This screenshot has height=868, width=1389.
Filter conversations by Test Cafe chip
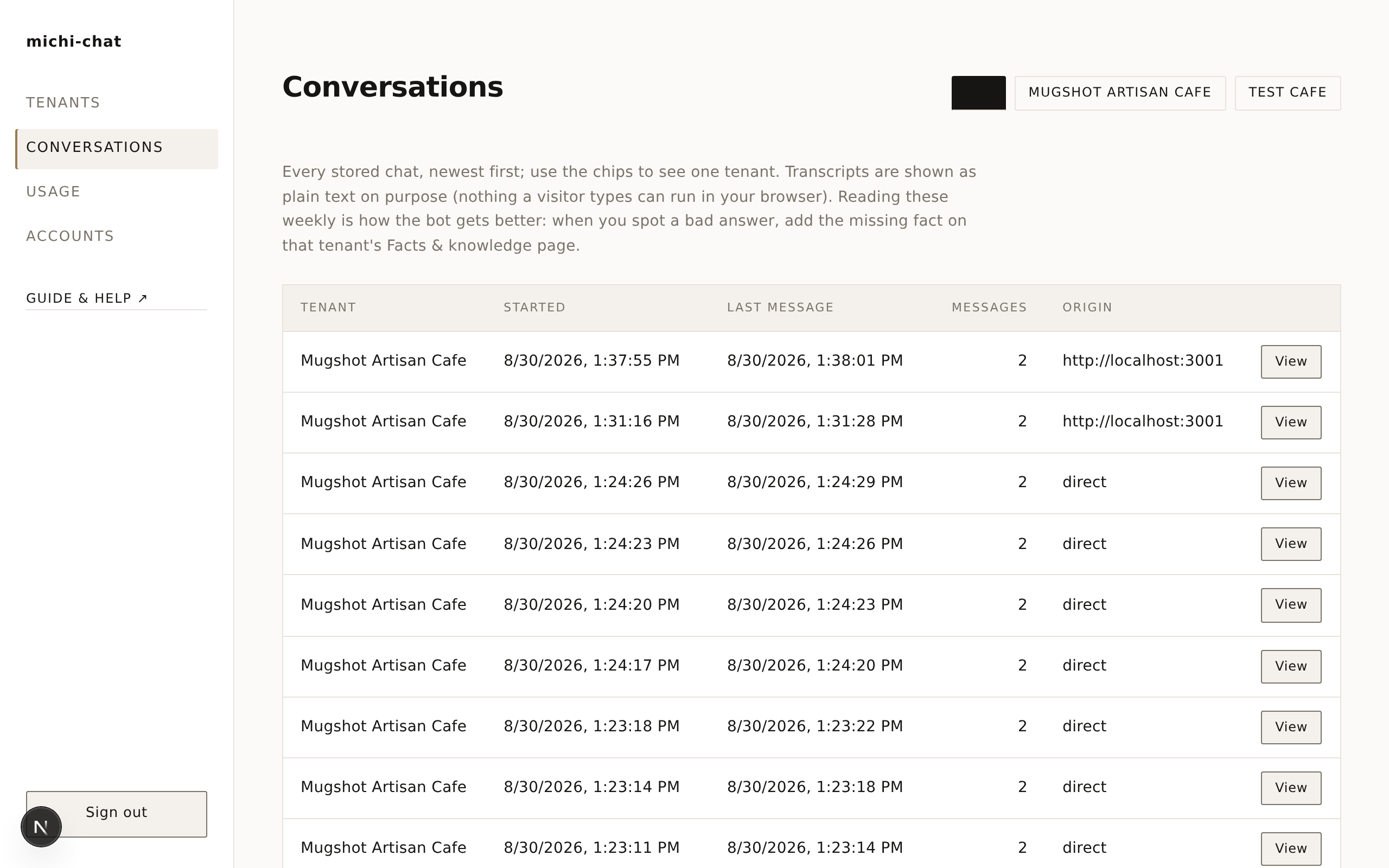click(1288, 92)
